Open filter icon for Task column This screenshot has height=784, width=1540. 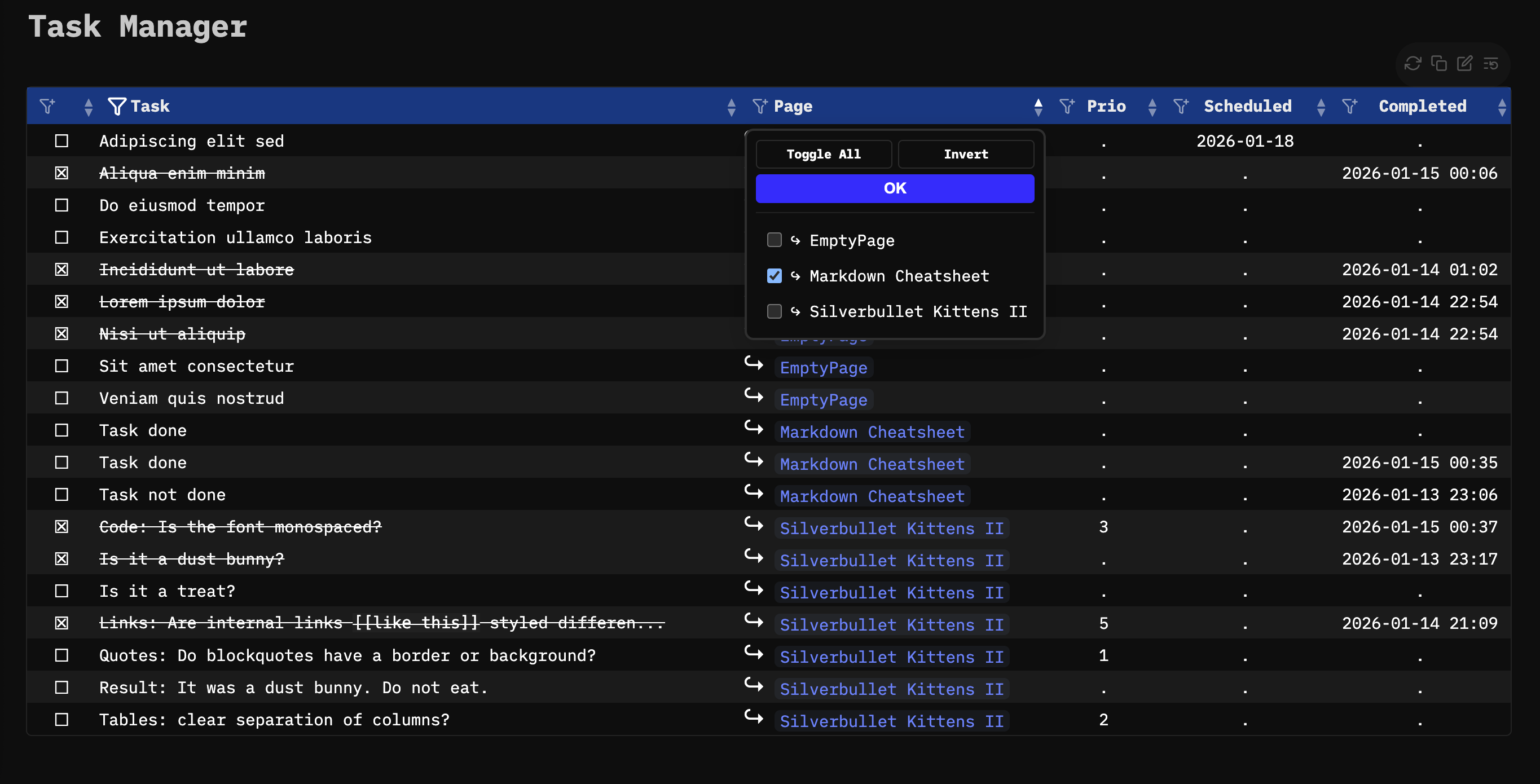coord(117,107)
